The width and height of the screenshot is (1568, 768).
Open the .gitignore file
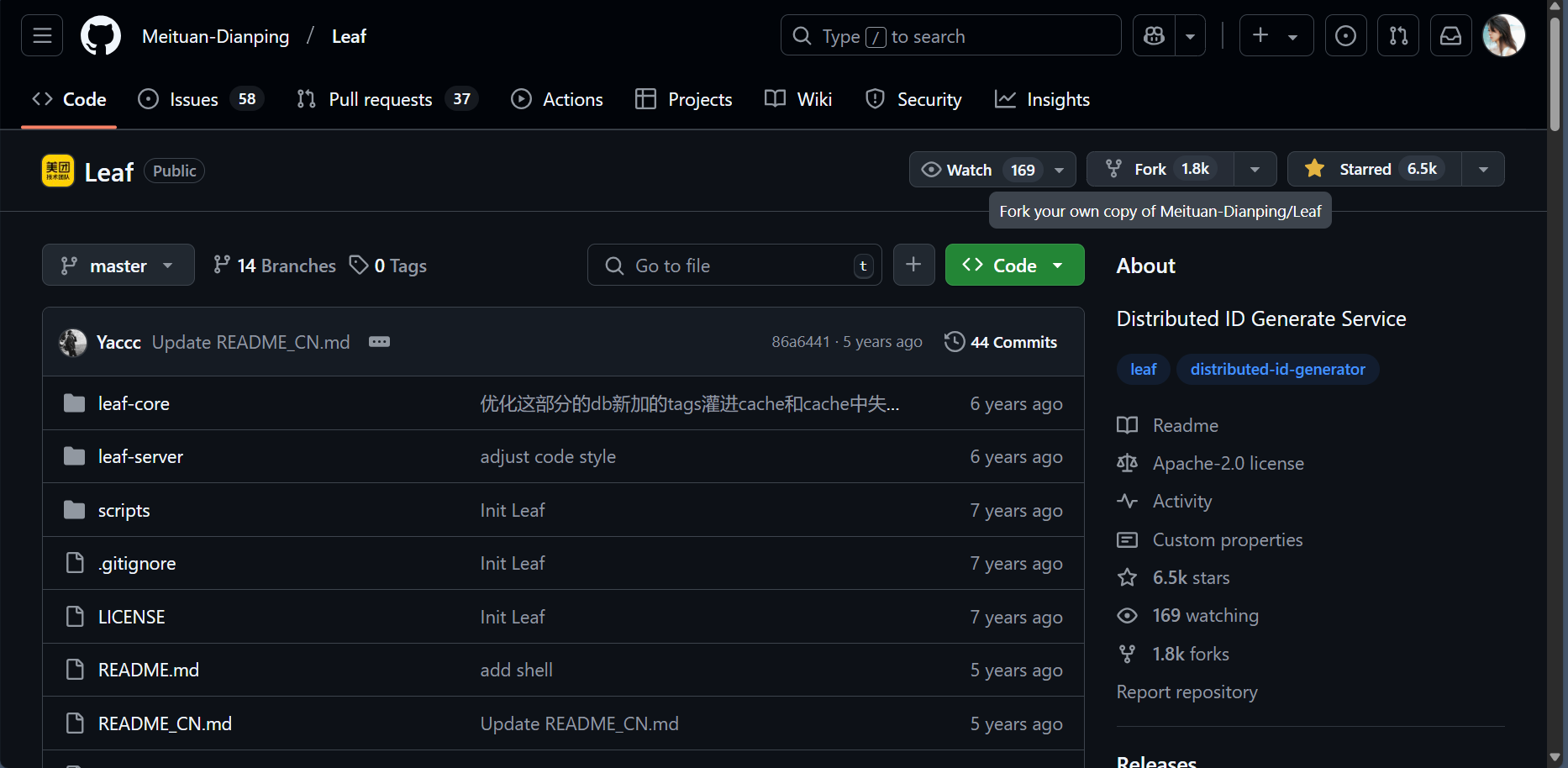click(x=137, y=563)
